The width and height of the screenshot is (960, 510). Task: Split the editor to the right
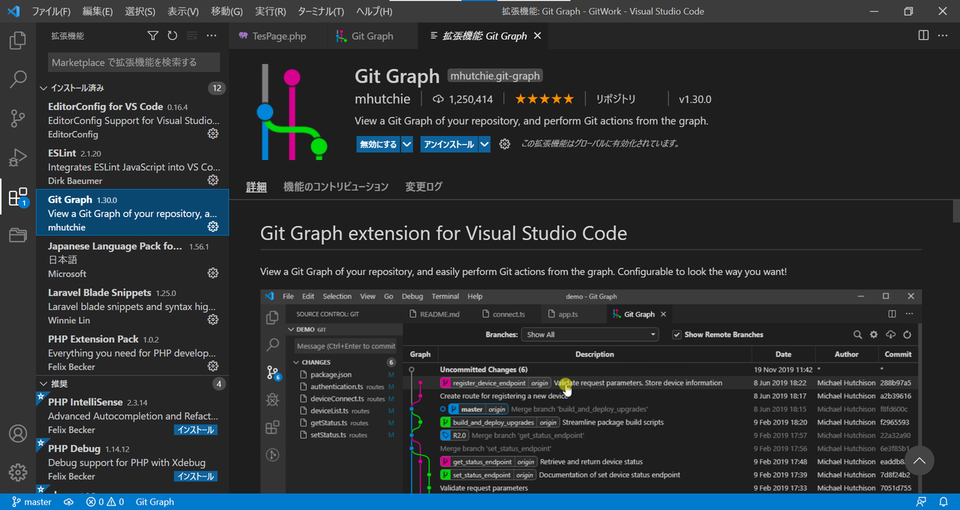tap(924, 36)
